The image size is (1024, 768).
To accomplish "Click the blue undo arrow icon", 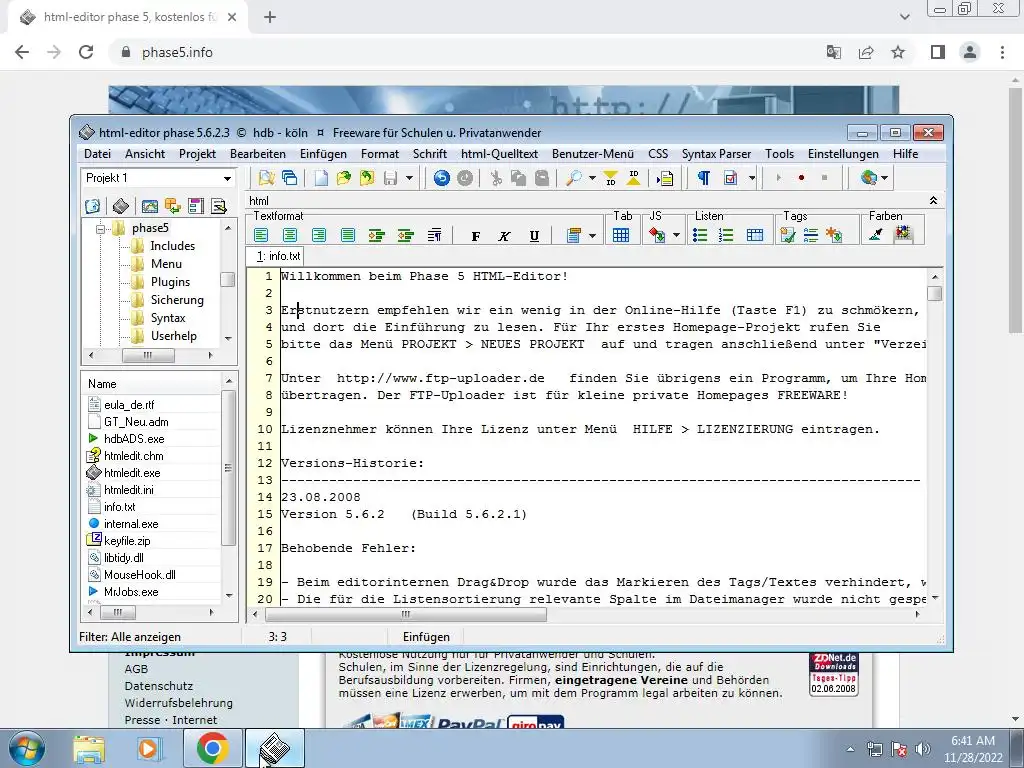I will pyautogui.click(x=441, y=178).
